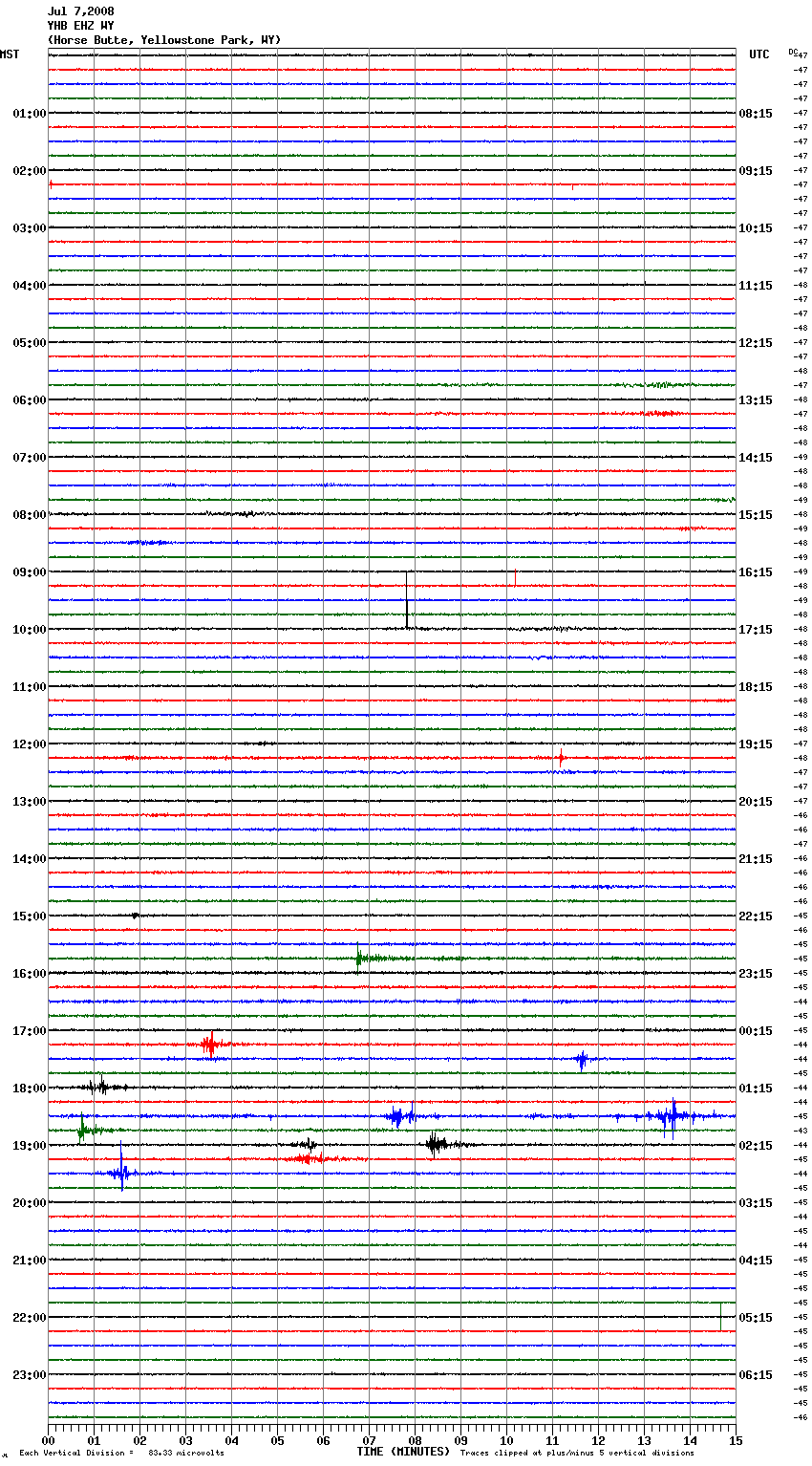The image size is (812, 1466).
Task: Select the "01:15" UTC time label
Action: pyautogui.click(x=756, y=1089)
